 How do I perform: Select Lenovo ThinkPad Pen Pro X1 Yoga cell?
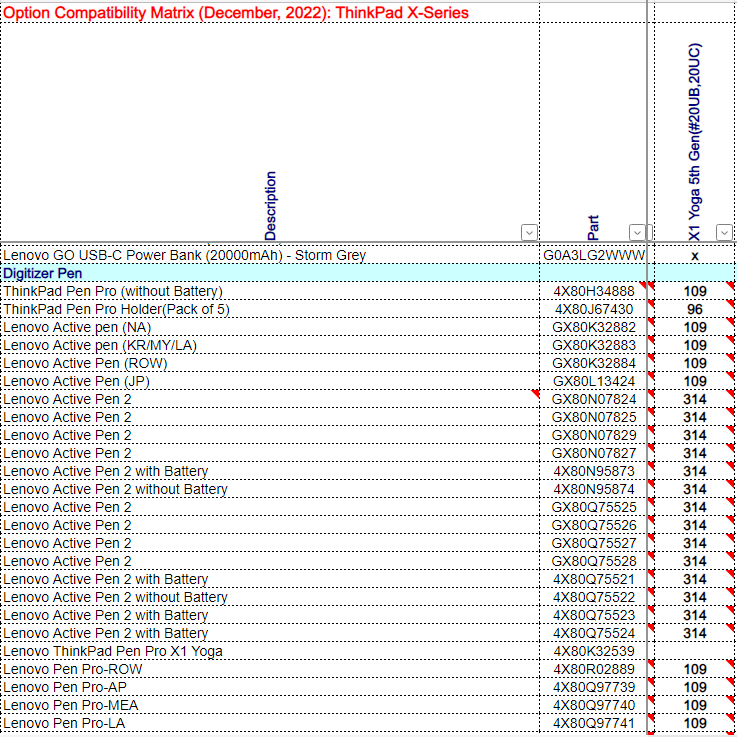click(270, 651)
